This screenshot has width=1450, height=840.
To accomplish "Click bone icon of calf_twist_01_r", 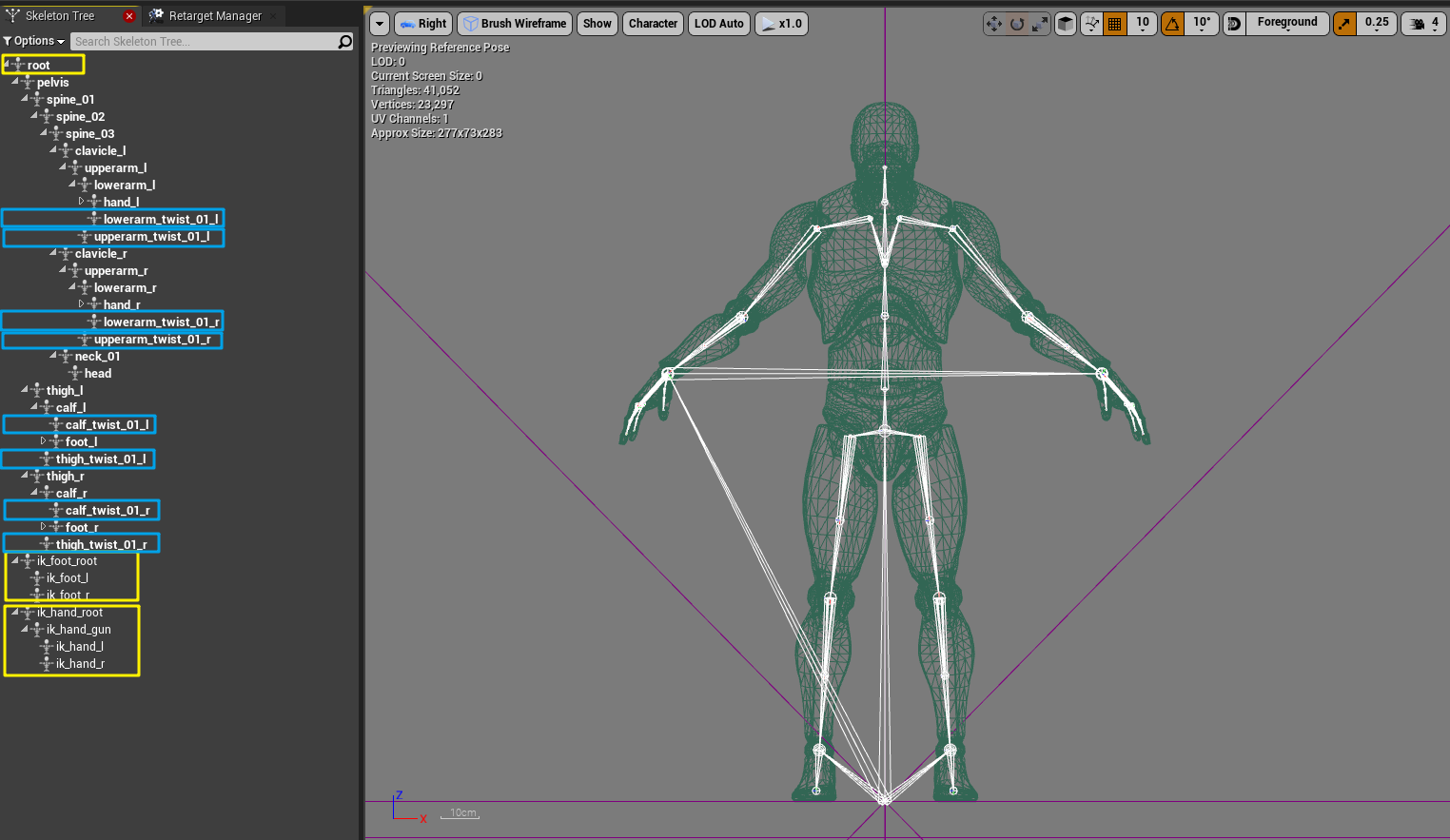I will [x=56, y=510].
